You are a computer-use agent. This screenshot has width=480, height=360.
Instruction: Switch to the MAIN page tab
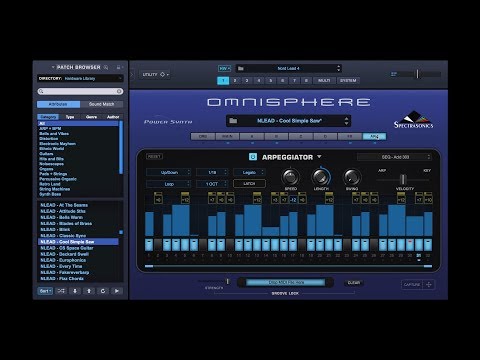(x=227, y=136)
